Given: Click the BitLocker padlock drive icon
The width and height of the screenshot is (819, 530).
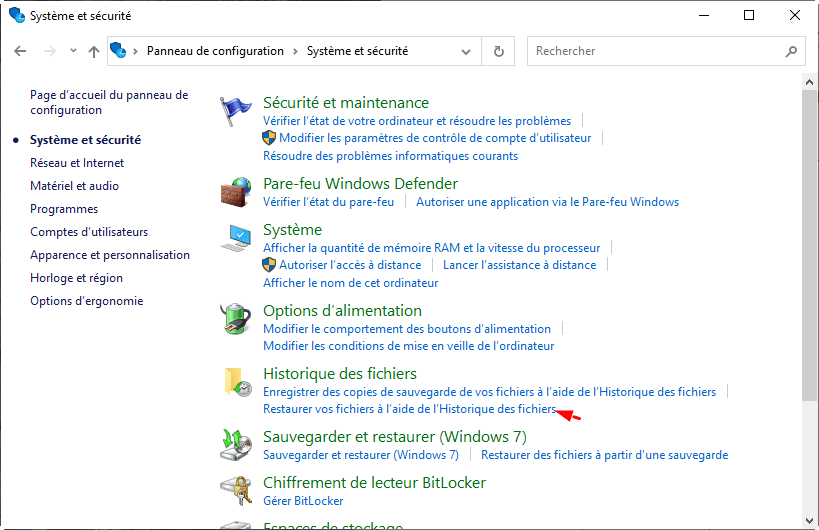Looking at the screenshot, I should [x=236, y=490].
